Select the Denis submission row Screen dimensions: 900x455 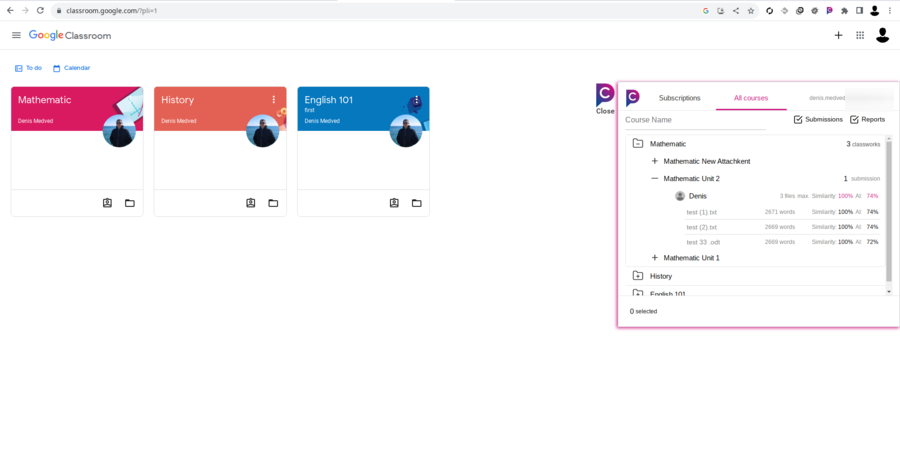(777, 196)
